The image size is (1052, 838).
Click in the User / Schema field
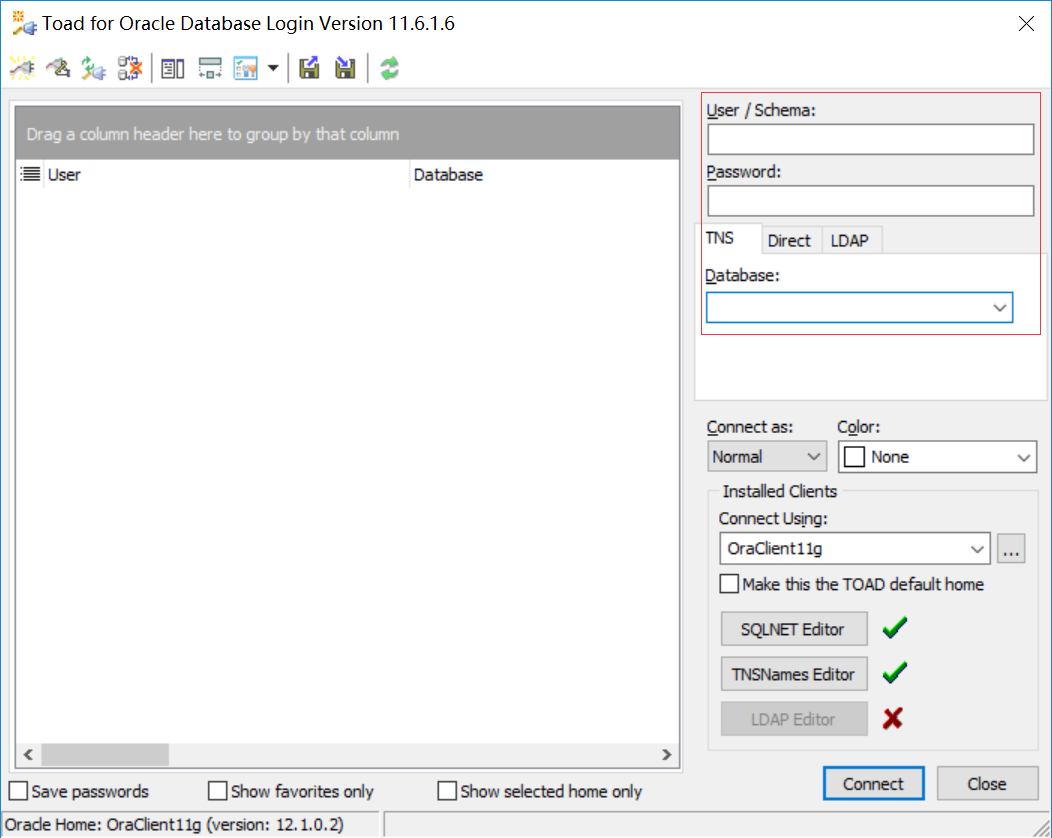[x=870, y=140]
